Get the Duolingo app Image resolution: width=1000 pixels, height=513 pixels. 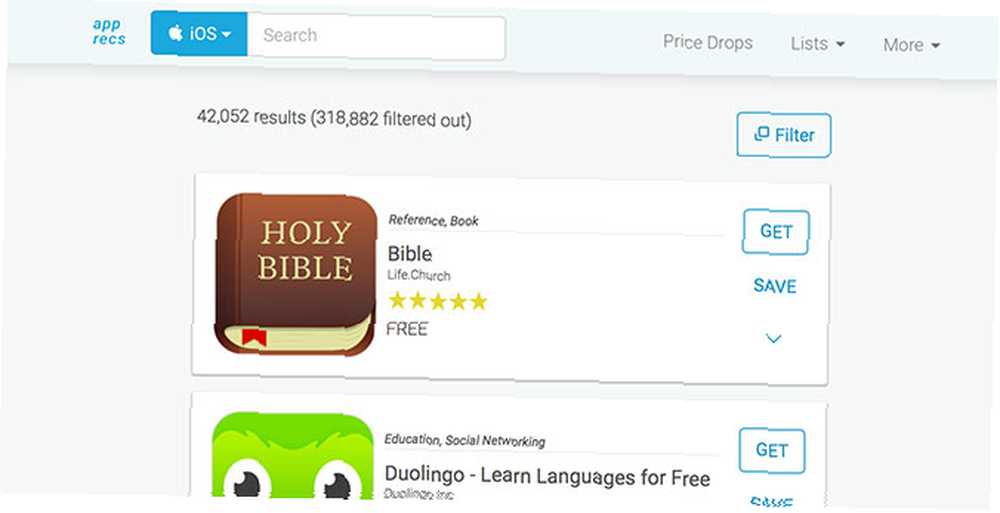click(772, 450)
